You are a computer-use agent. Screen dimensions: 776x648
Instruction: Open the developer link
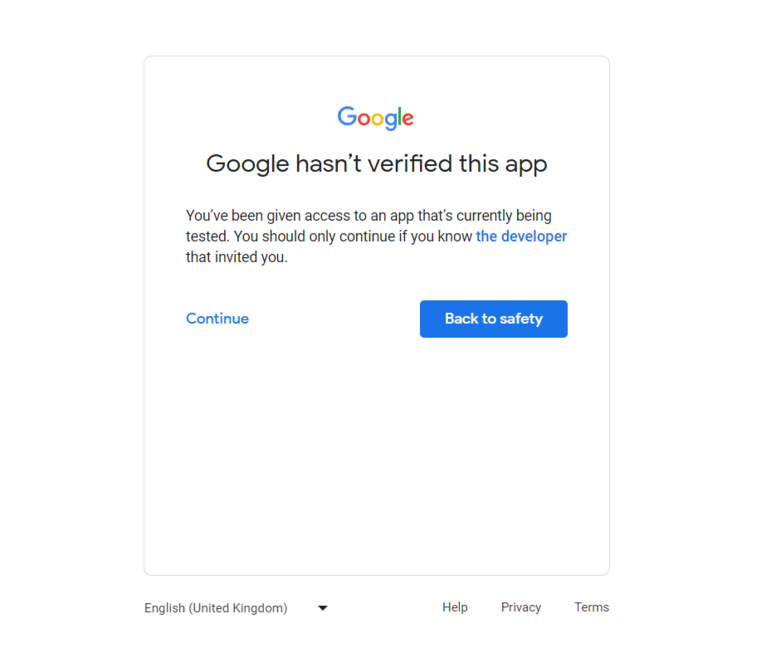[521, 237]
